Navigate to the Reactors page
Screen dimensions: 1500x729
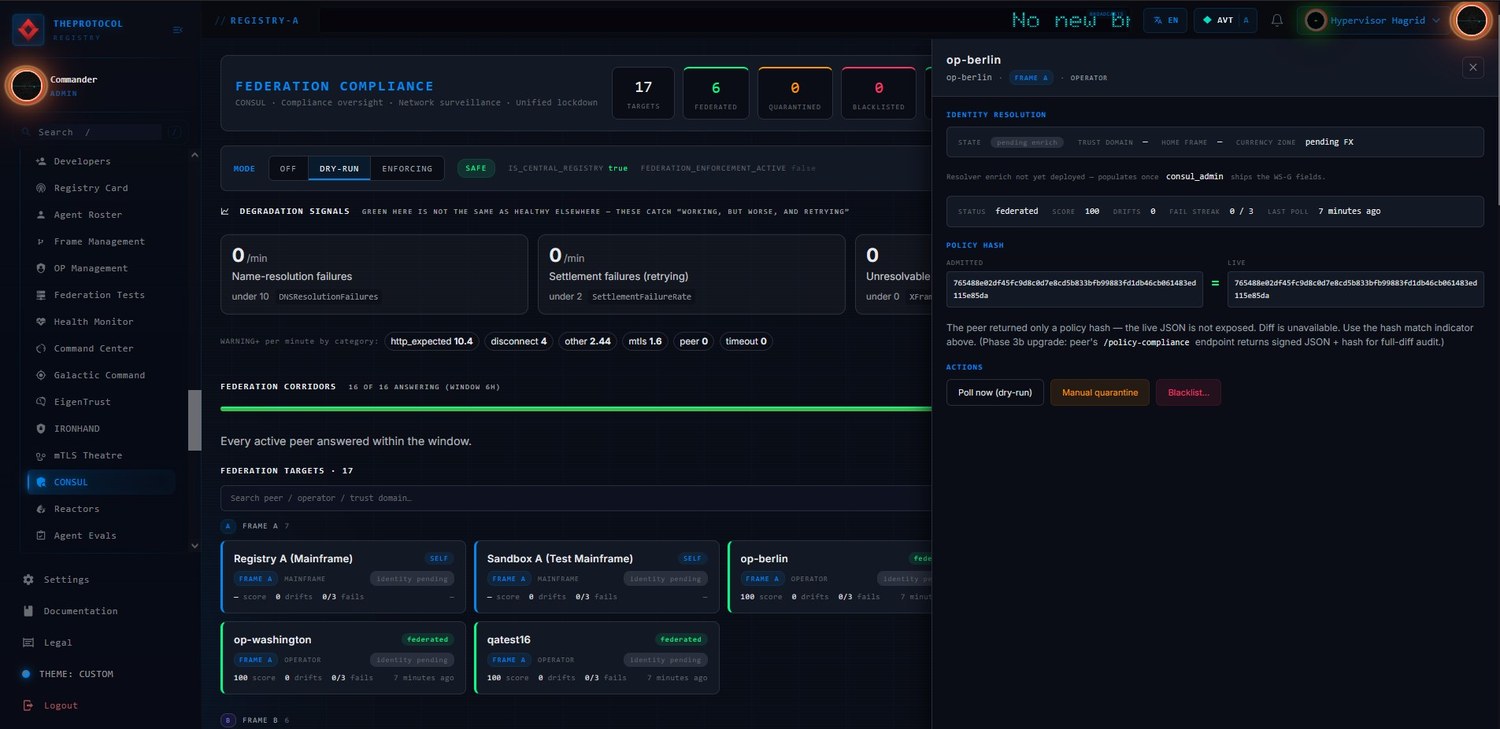[x=100, y=509]
